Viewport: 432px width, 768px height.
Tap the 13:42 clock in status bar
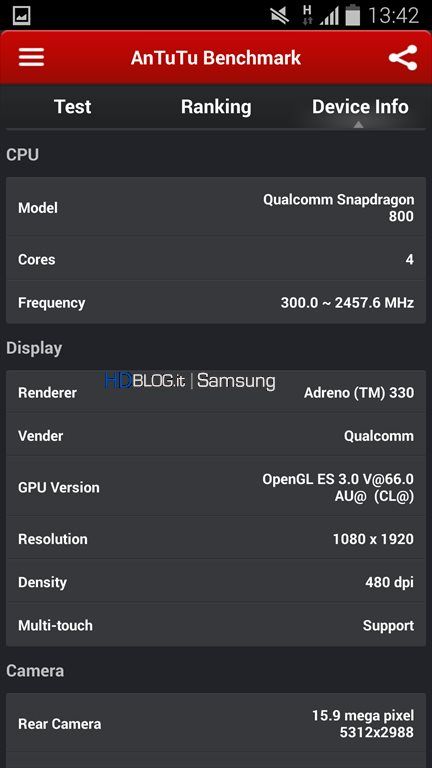[393, 16]
